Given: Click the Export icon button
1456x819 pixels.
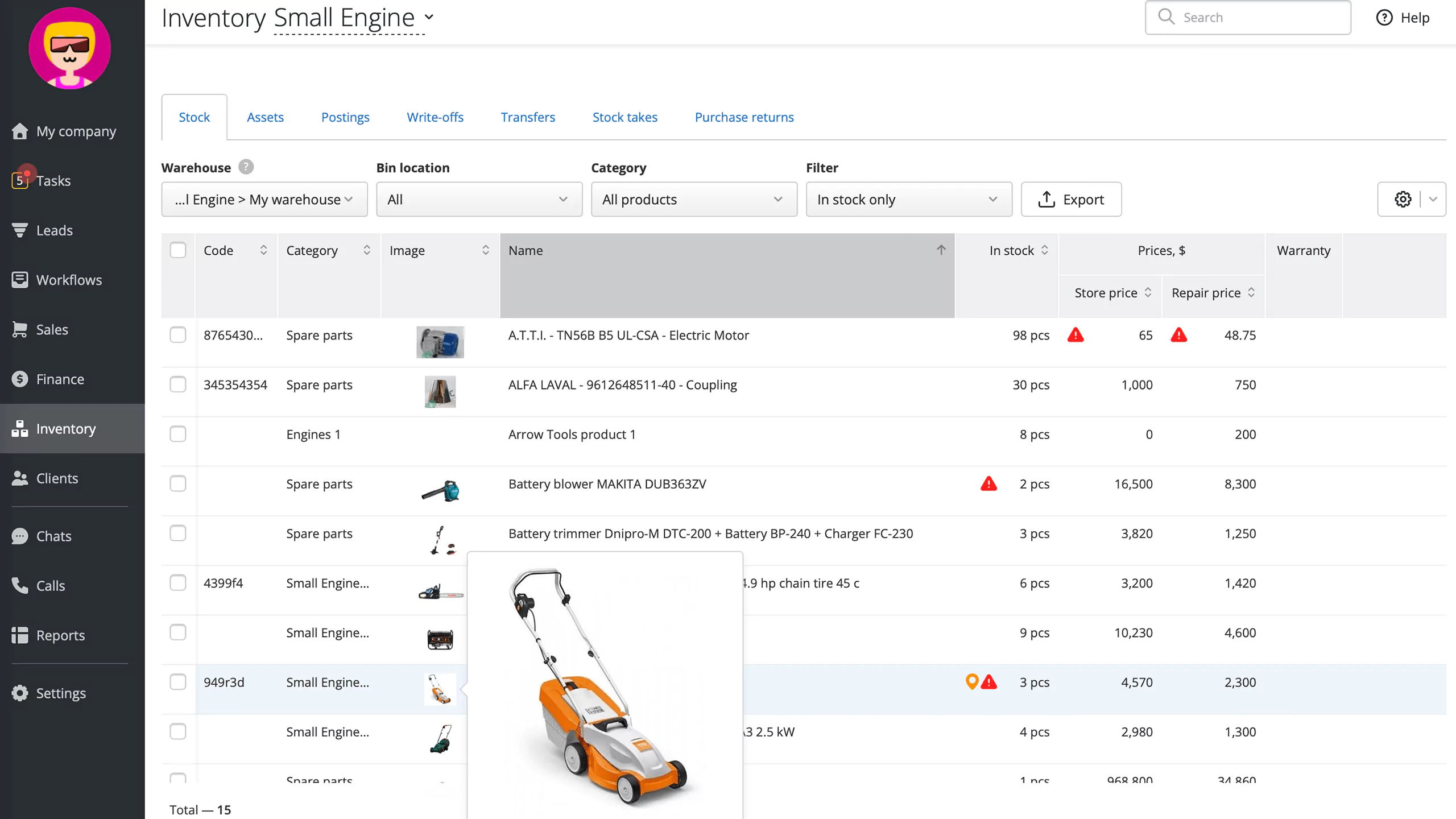Looking at the screenshot, I should point(1071,199).
